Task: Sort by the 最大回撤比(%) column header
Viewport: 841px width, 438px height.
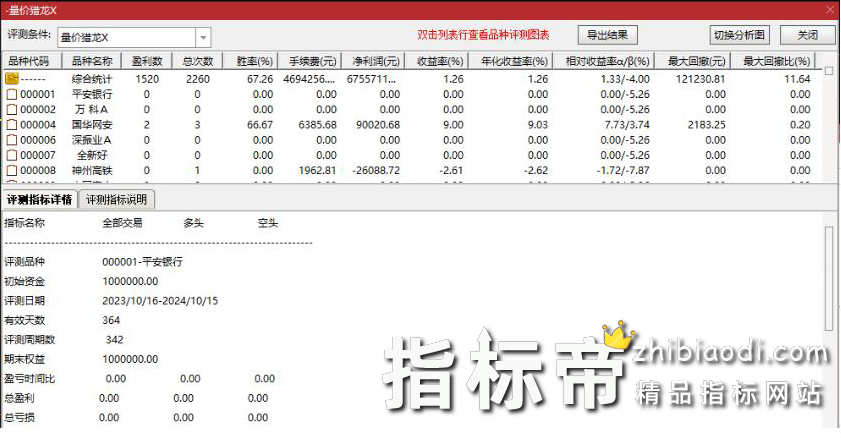Action: click(772, 61)
